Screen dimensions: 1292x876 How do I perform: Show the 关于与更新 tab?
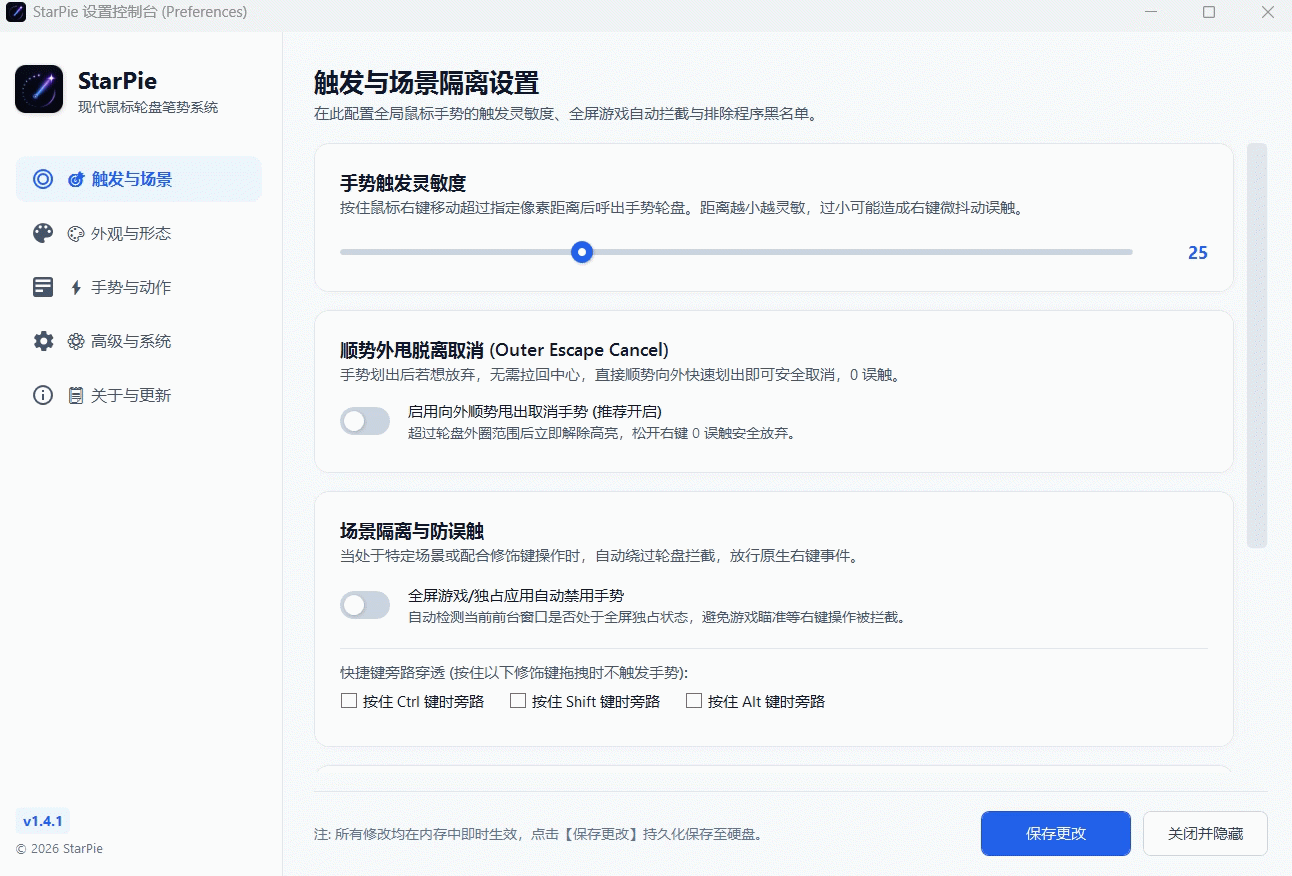pyautogui.click(x=139, y=395)
